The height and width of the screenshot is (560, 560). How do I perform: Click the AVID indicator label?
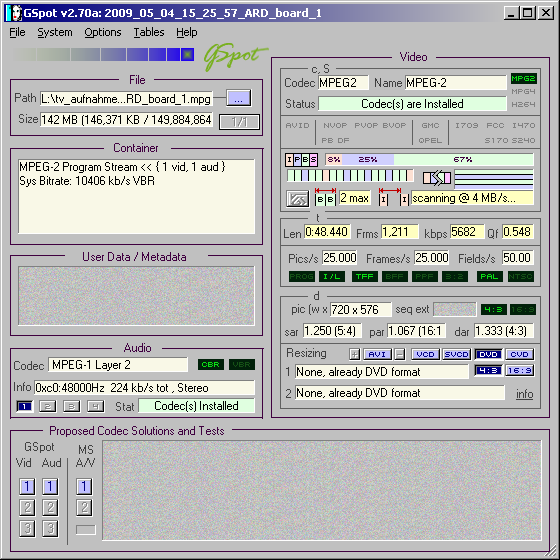(297, 125)
